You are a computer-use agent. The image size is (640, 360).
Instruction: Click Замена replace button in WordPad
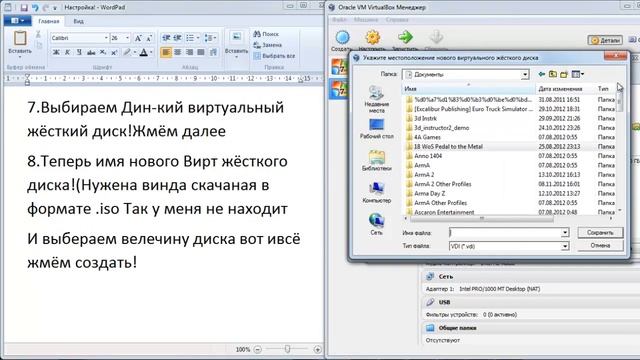coord(268,45)
